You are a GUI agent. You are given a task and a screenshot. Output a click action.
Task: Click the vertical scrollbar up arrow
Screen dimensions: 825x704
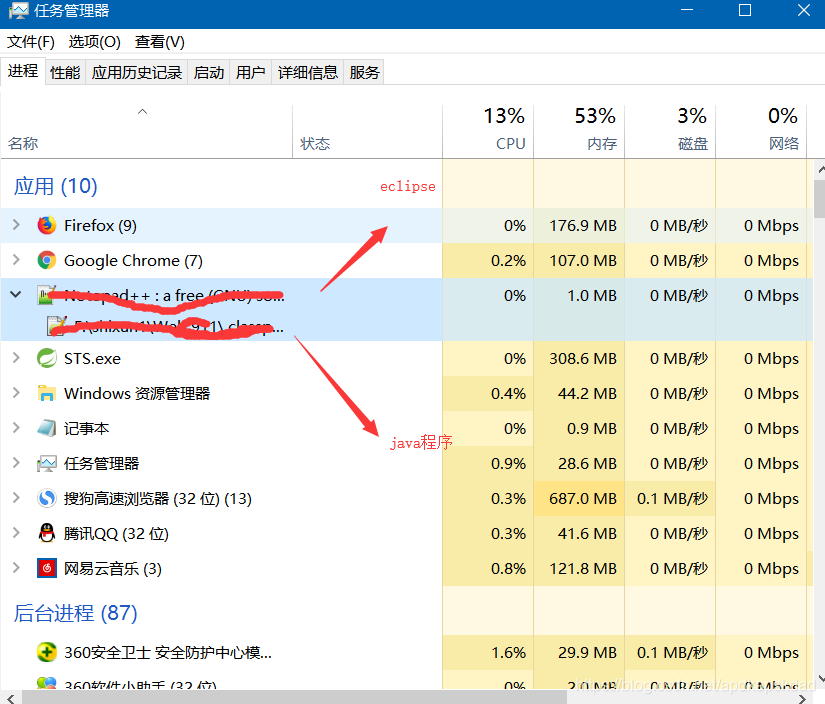(819, 170)
